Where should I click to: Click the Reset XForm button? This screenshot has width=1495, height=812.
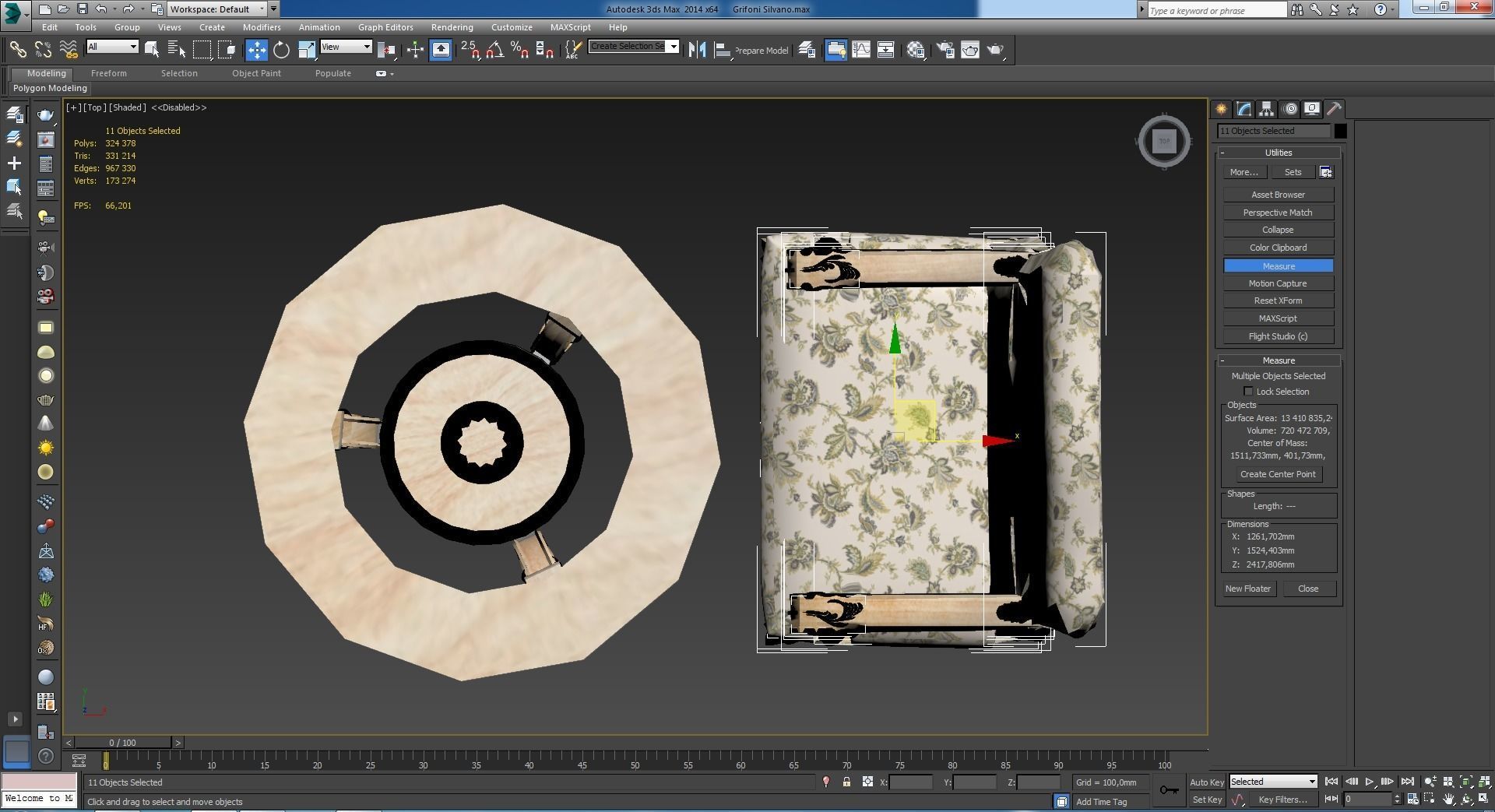(x=1278, y=301)
